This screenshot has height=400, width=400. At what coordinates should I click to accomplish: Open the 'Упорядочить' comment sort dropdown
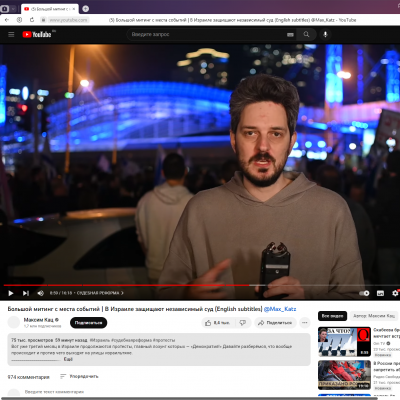79,376
